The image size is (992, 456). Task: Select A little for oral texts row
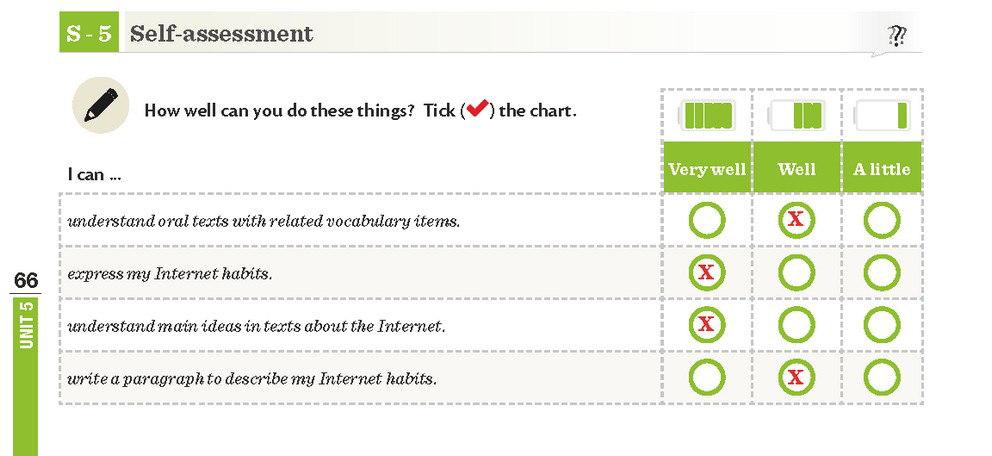point(881,220)
